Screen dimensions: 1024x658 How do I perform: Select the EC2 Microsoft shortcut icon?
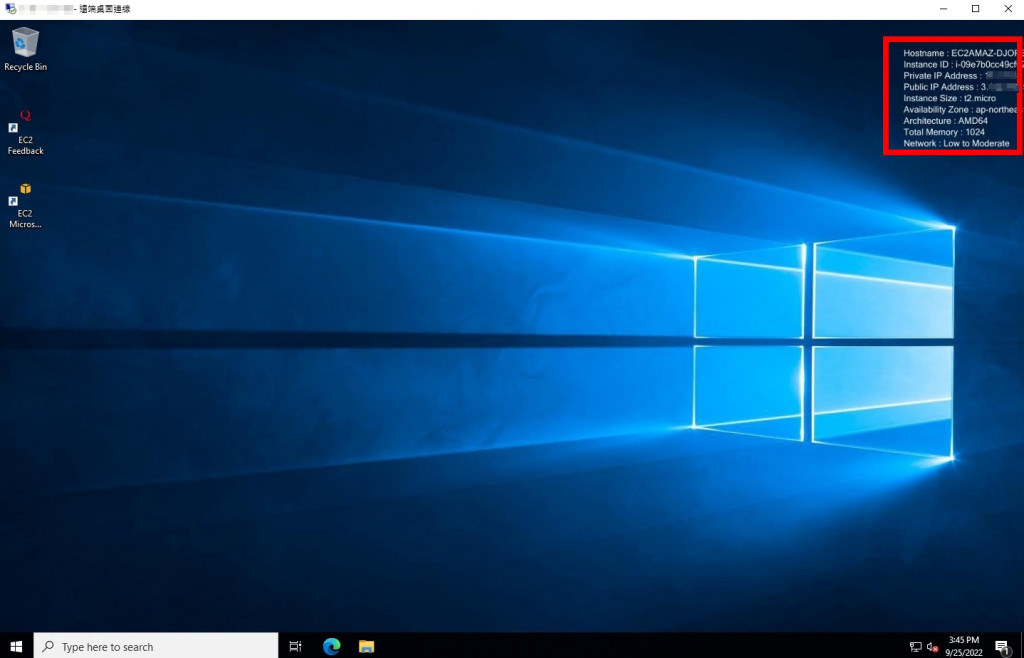[x=25, y=205]
